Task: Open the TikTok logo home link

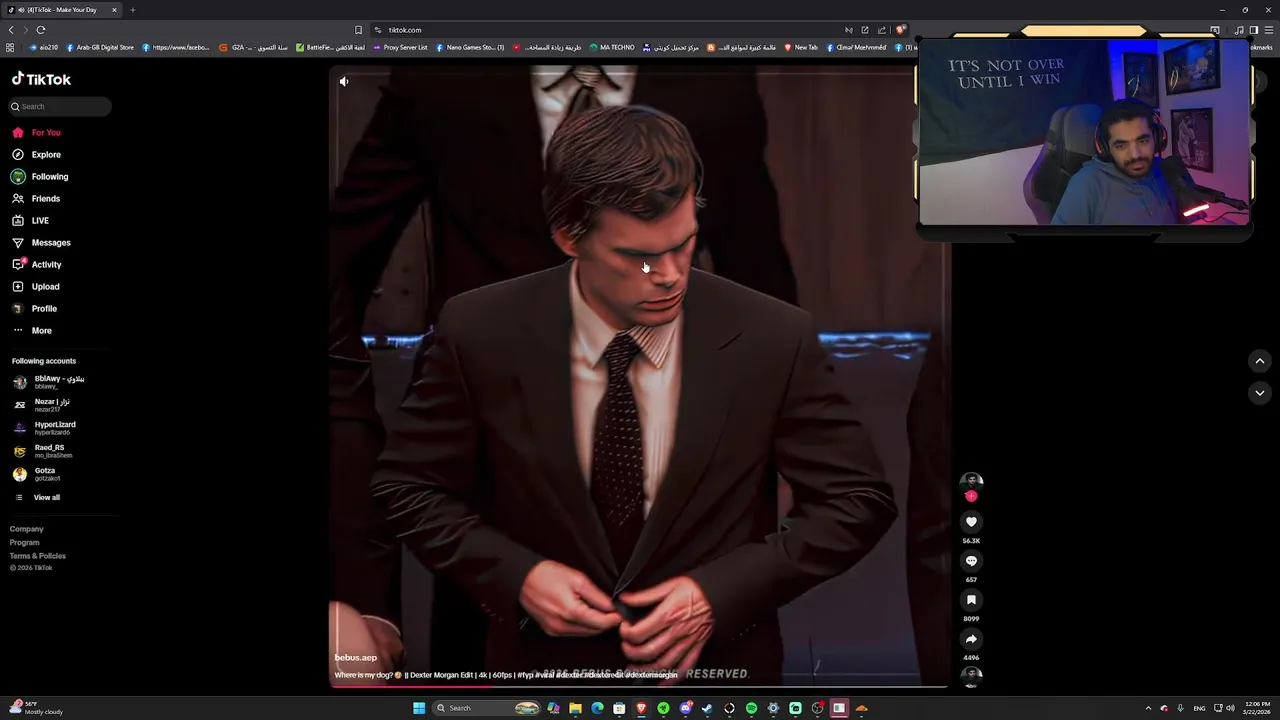Action: tap(41, 79)
